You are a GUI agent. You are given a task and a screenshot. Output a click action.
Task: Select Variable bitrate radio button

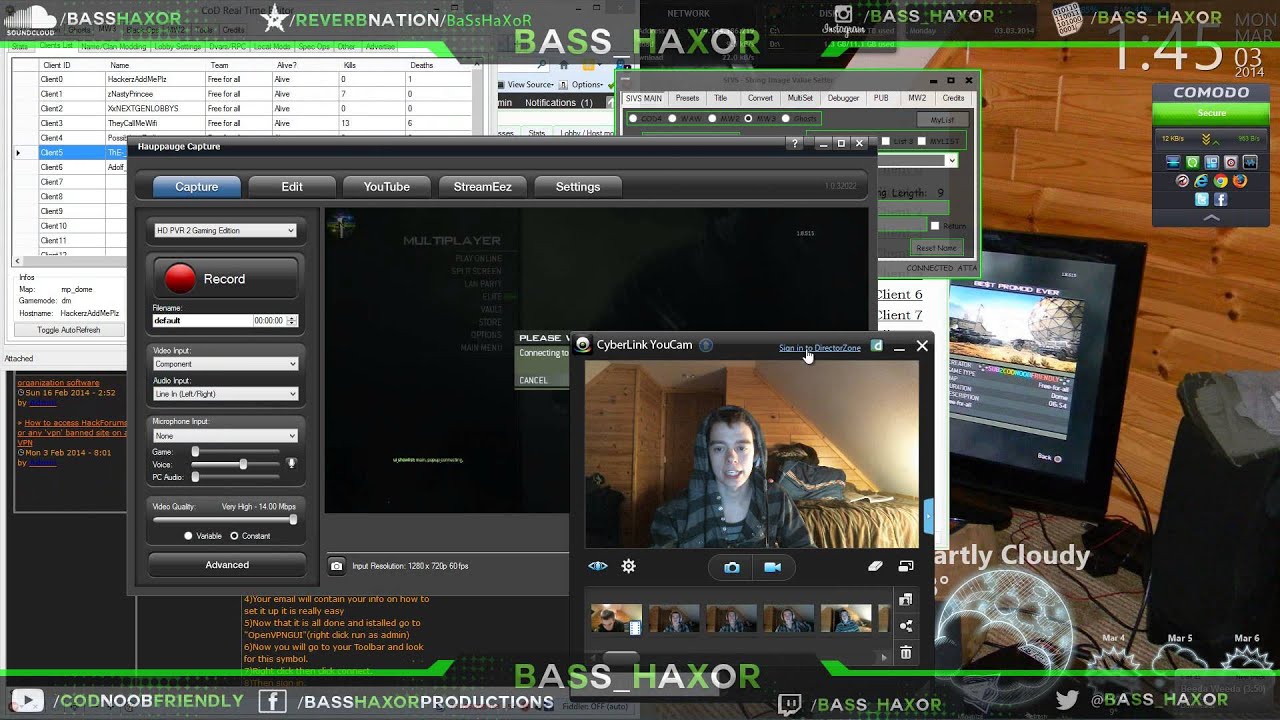[188, 536]
